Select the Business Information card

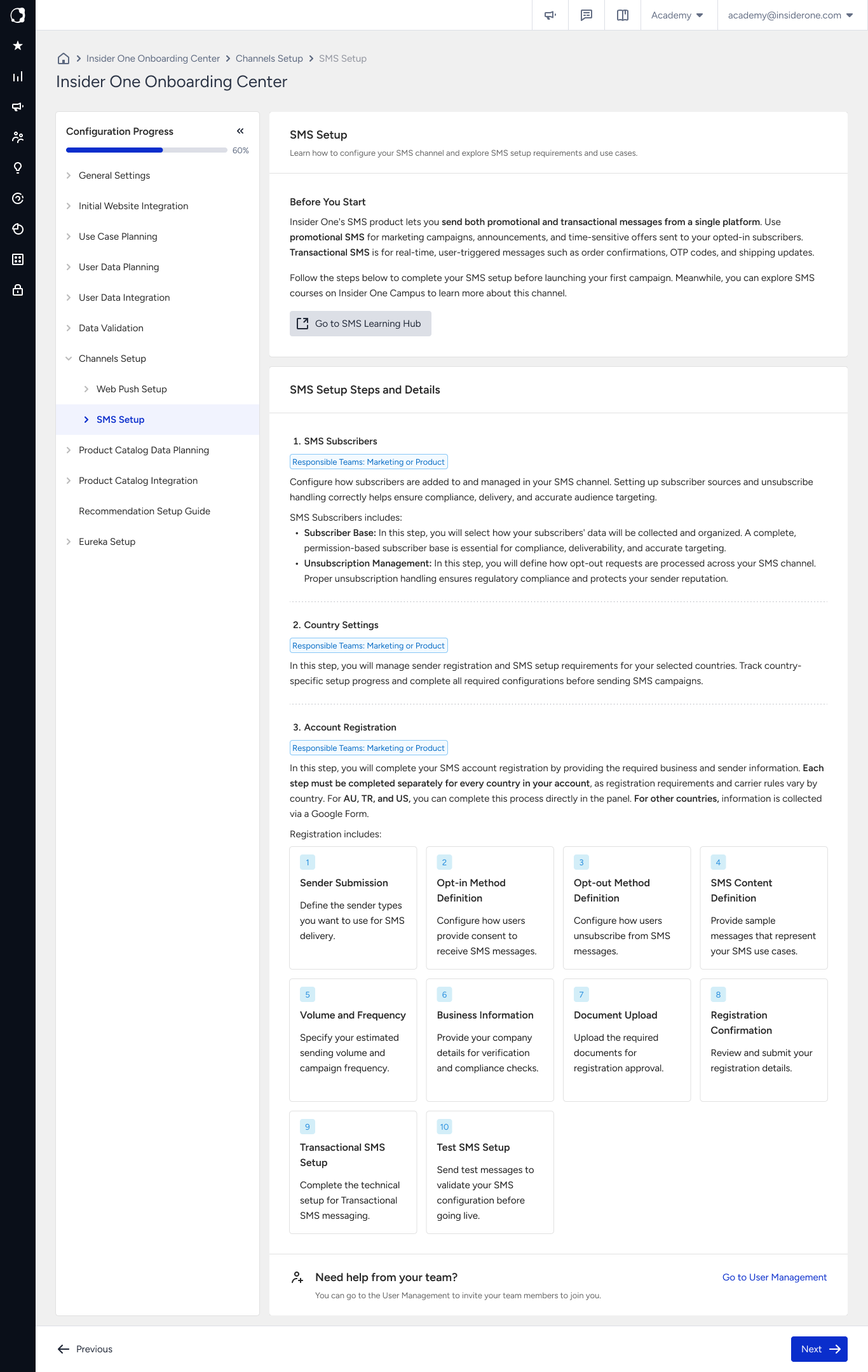pos(490,1040)
